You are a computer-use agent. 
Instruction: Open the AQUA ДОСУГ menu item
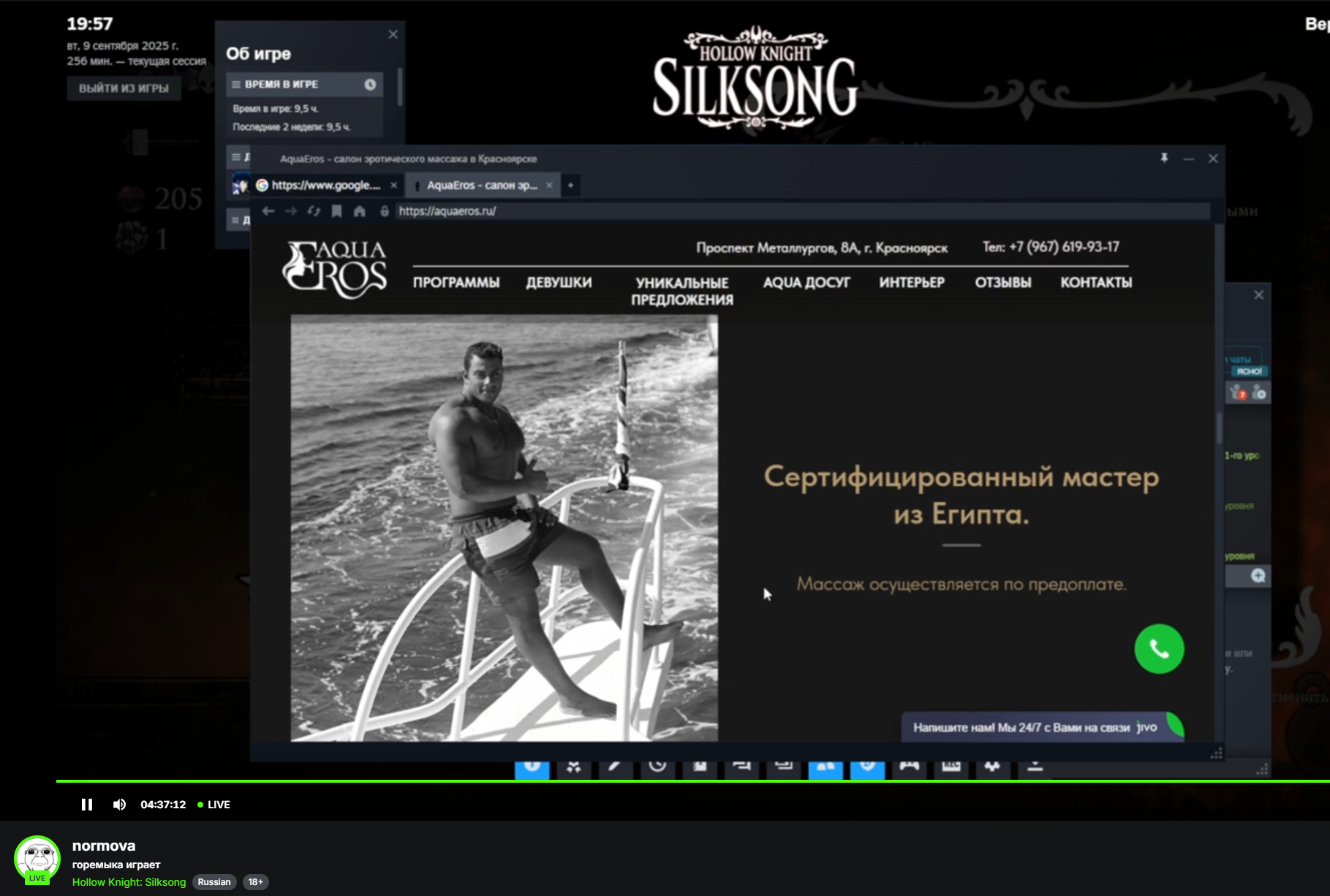click(806, 283)
